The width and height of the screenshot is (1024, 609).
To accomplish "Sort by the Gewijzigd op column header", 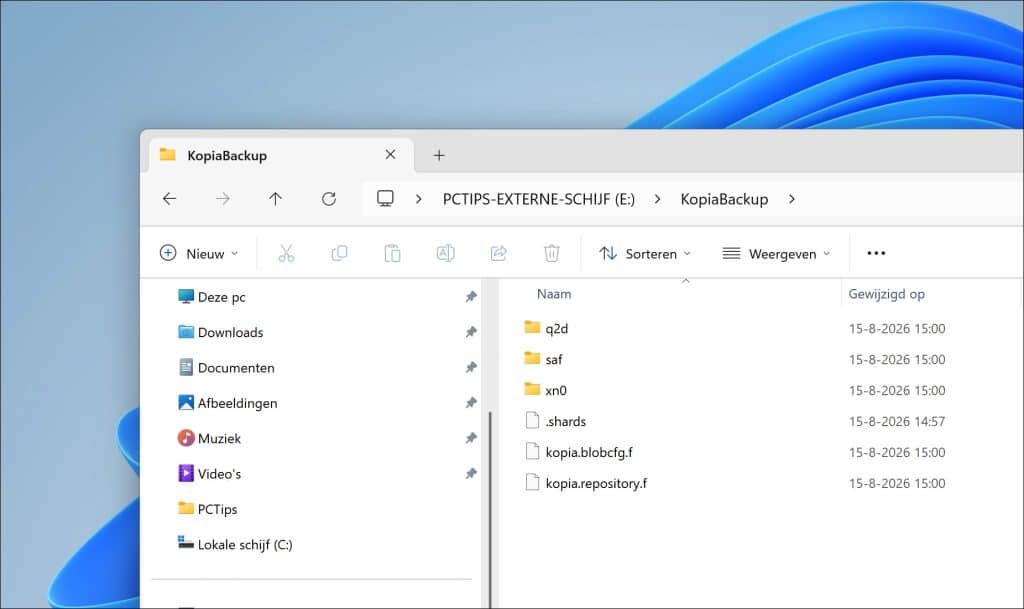I will 886,294.
